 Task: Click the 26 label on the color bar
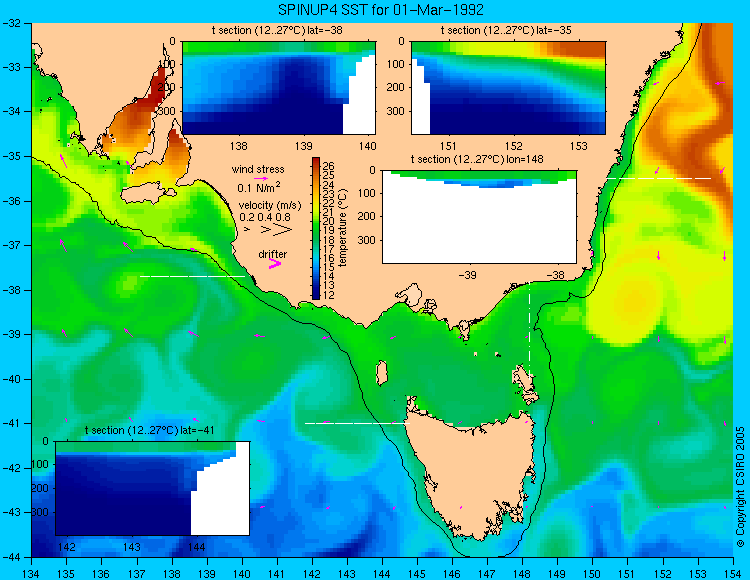tap(329, 166)
